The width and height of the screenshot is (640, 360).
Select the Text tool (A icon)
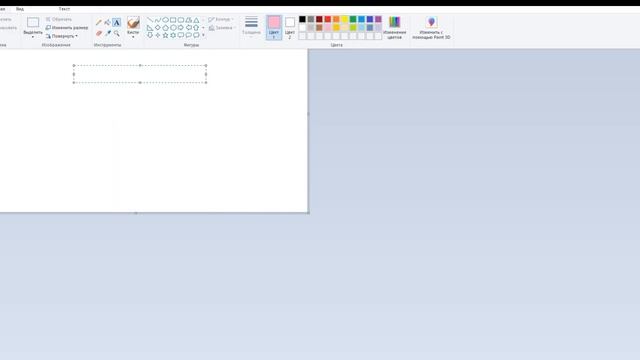[x=116, y=22]
